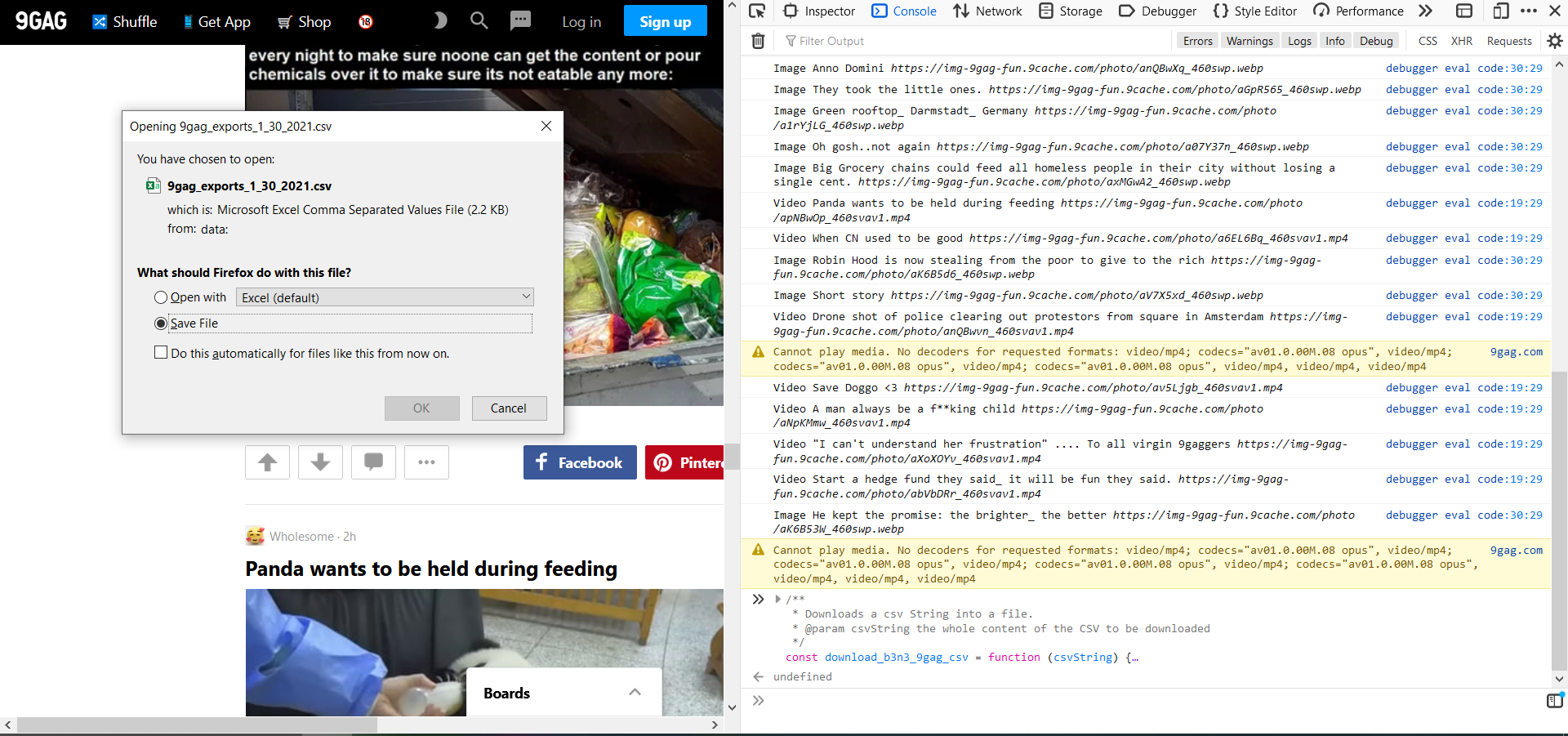1568x736 pixels.
Task: Toggle the Logs filter
Action: (1299, 41)
